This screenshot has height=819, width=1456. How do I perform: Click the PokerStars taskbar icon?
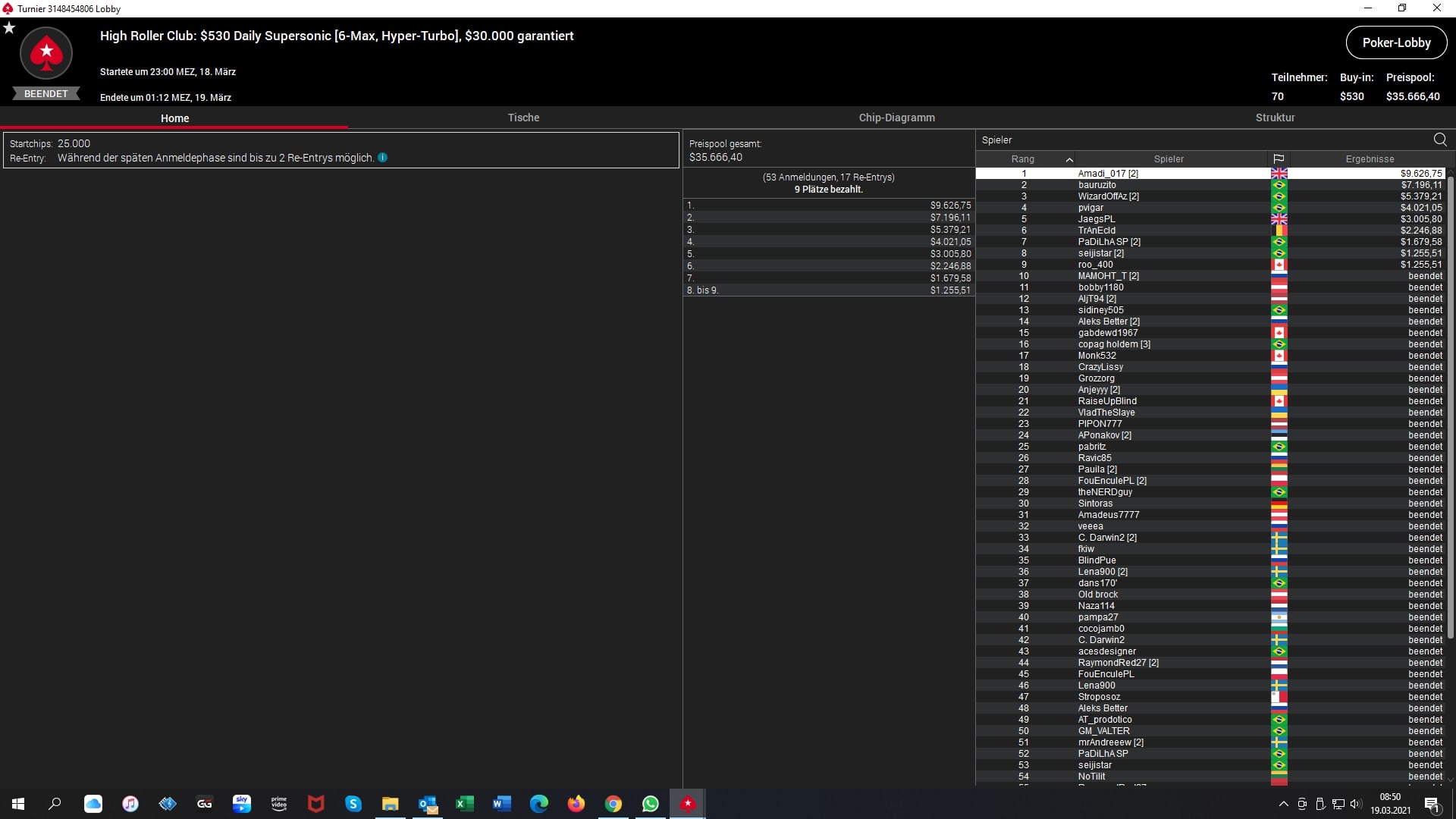click(x=687, y=804)
